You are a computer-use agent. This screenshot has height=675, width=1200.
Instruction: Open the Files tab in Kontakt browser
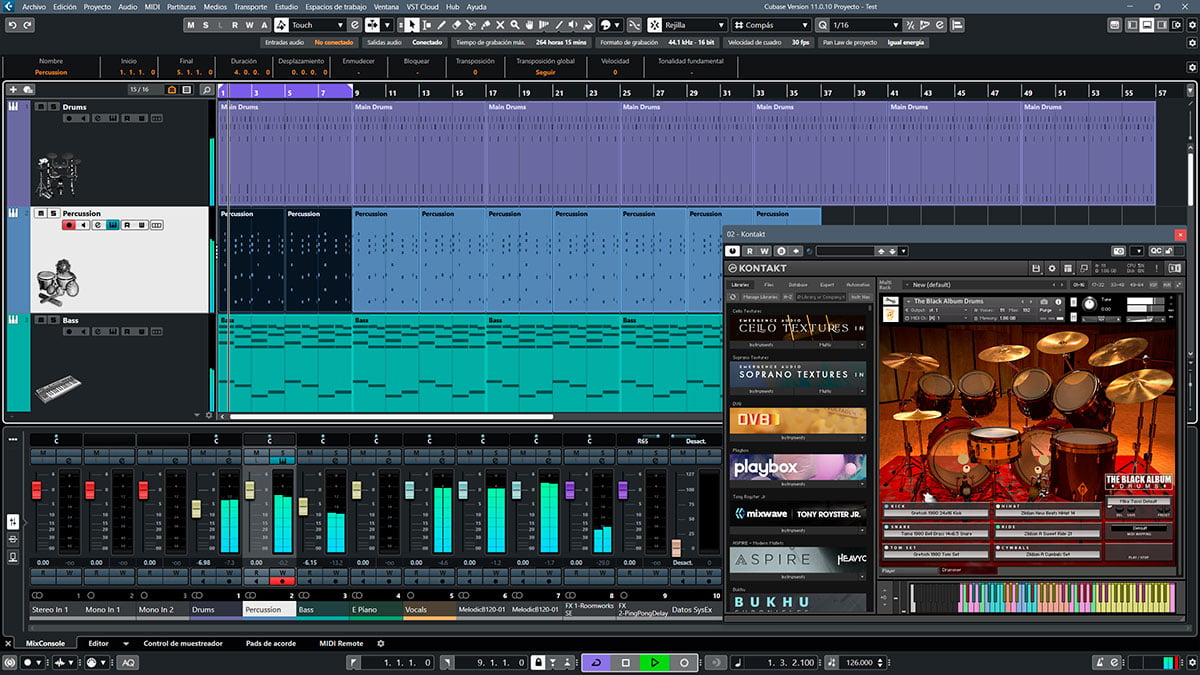point(768,285)
